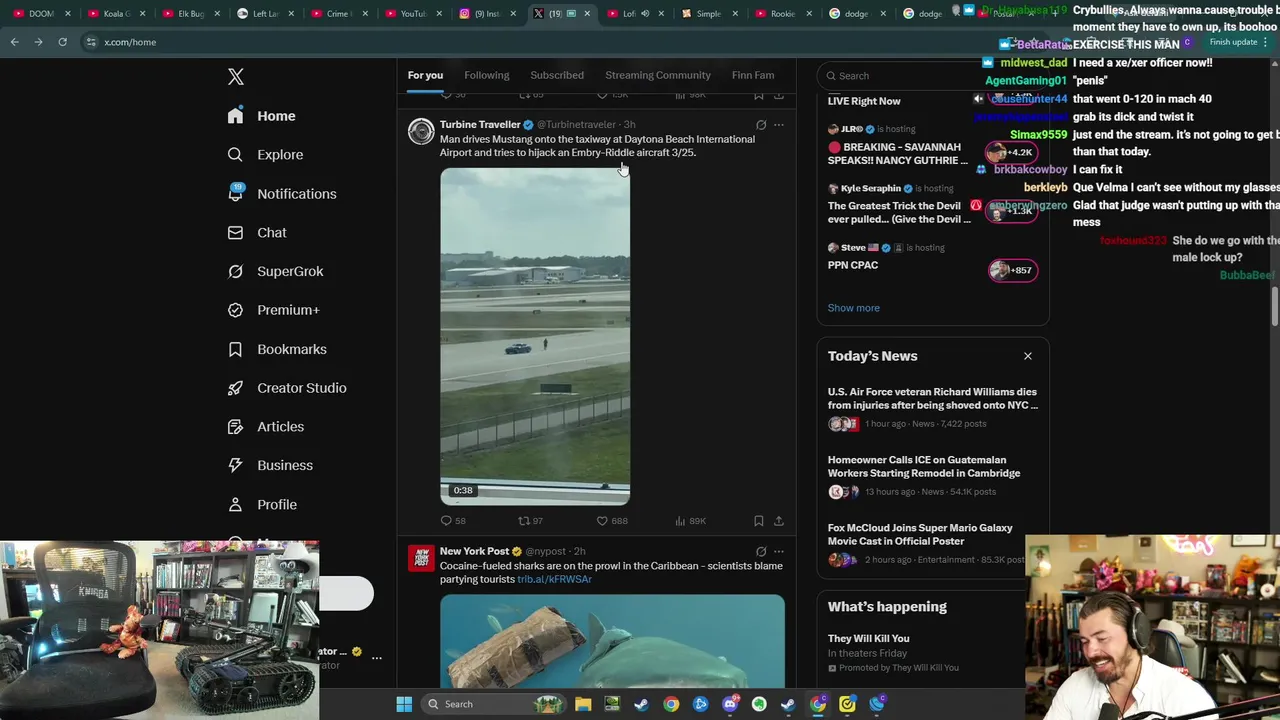Viewport: 1280px width, 720px height.
Task: Click the Creator Studio rocket icon
Action: click(x=235, y=388)
